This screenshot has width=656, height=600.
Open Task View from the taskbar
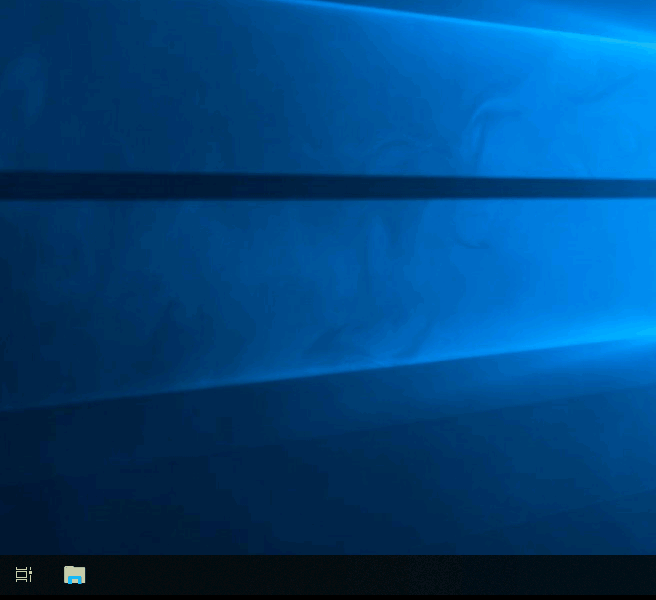click(x=24, y=575)
